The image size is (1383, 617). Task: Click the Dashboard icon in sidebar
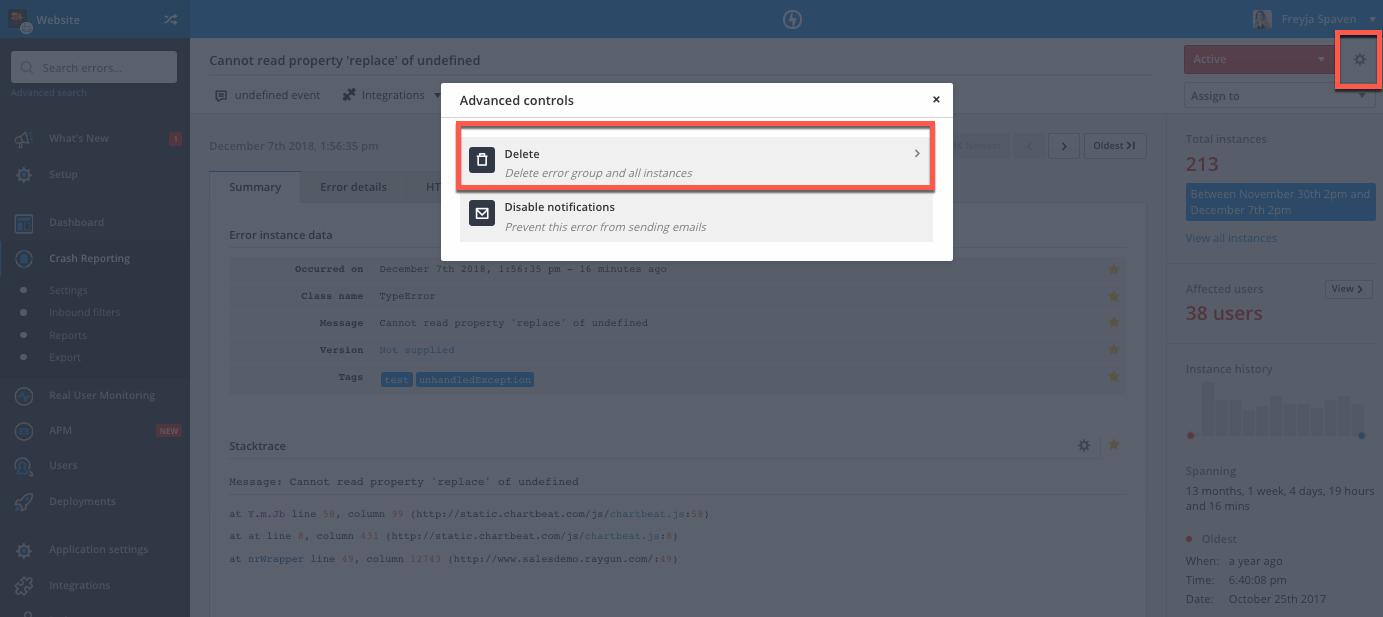click(22, 221)
